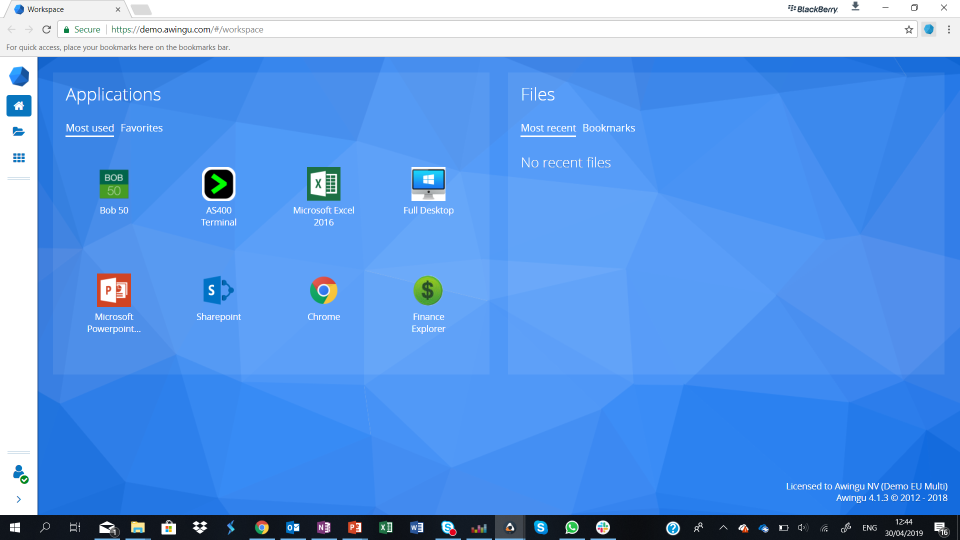Start Microsoft Excel 2016
Image resolution: width=960 pixels, height=540 pixels.
click(323, 197)
